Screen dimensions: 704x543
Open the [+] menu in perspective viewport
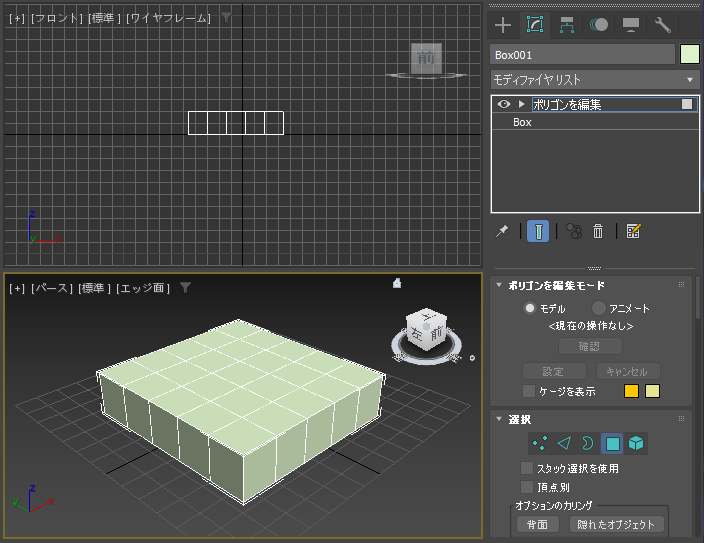point(17,288)
